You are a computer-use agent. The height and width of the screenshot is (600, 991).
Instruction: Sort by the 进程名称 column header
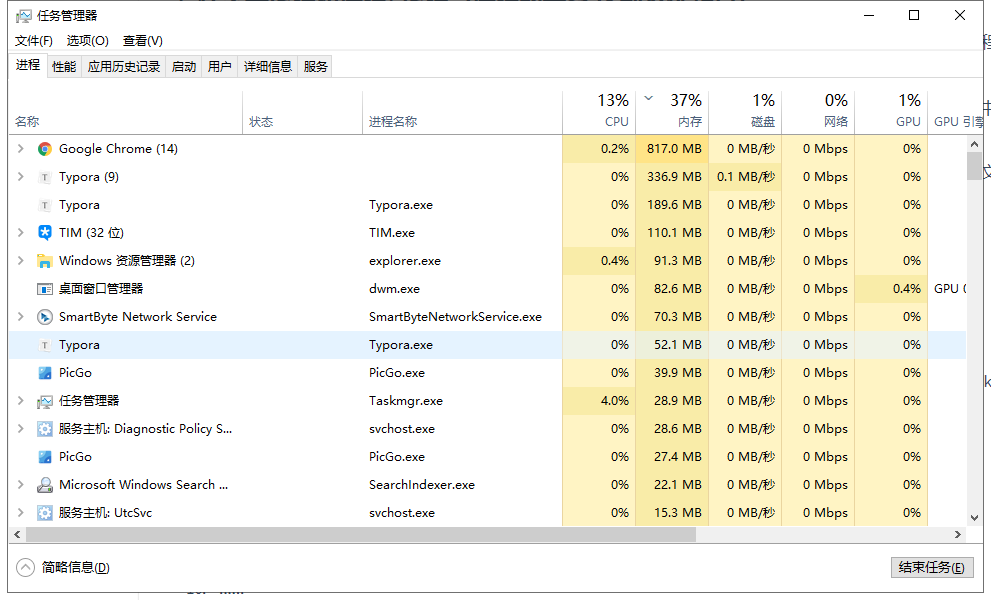[462, 113]
